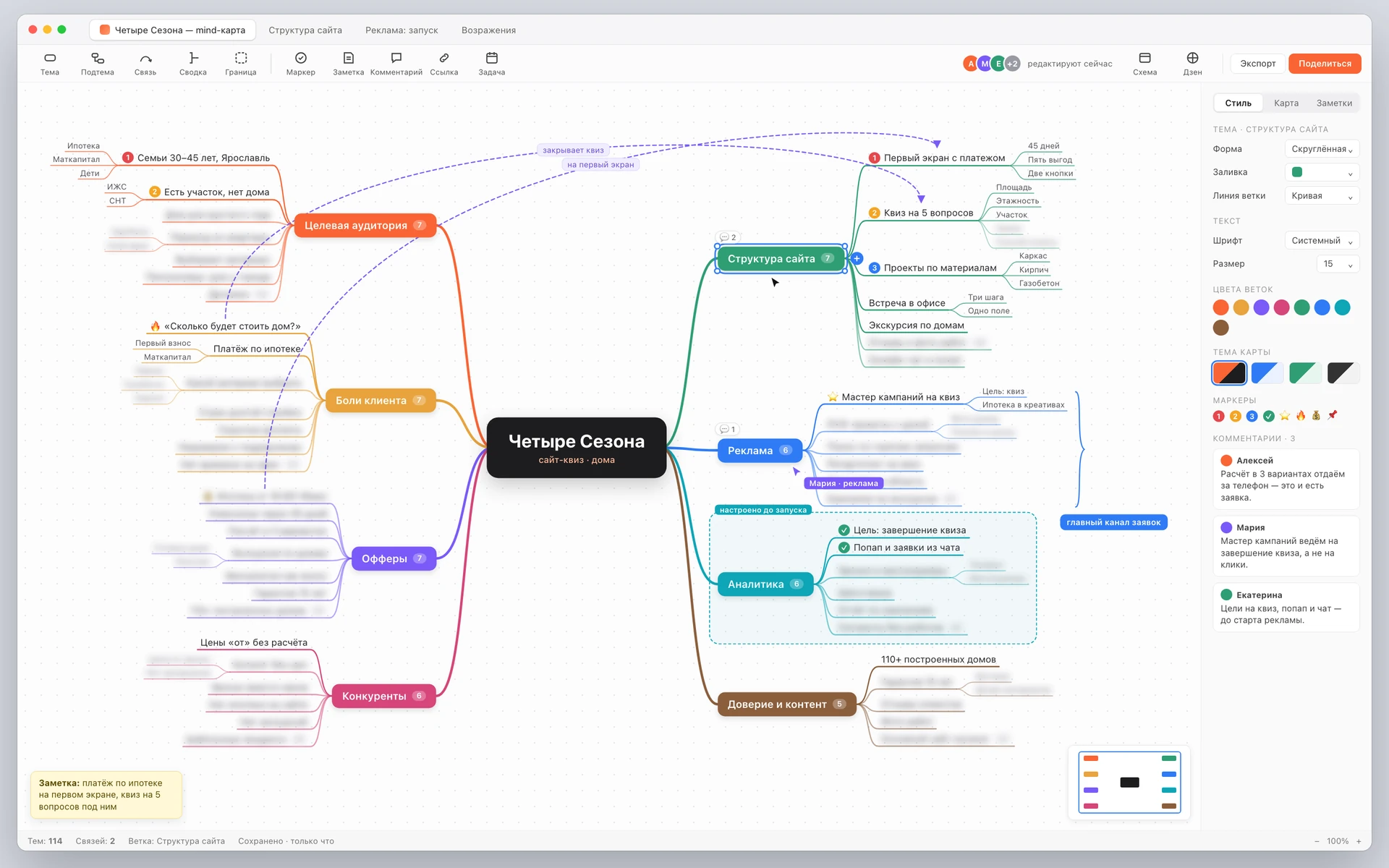This screenshot has height=868, width=1389.
Task: Zoom in with status bar plus
Action: (x=1359, y=841)
